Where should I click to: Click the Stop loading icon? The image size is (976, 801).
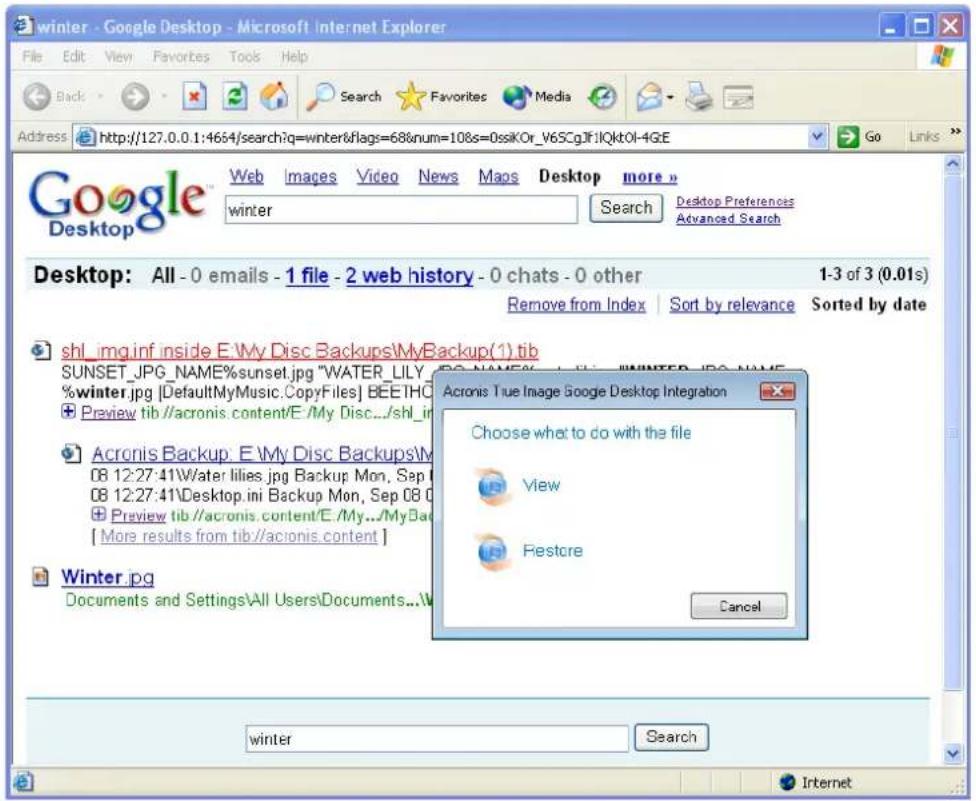pos(194,96)
